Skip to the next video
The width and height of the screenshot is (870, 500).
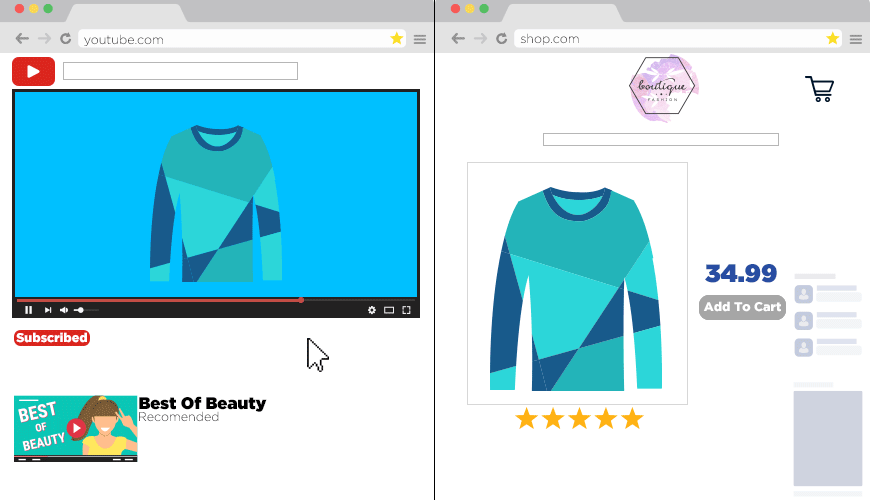click(x=47, y=310)
